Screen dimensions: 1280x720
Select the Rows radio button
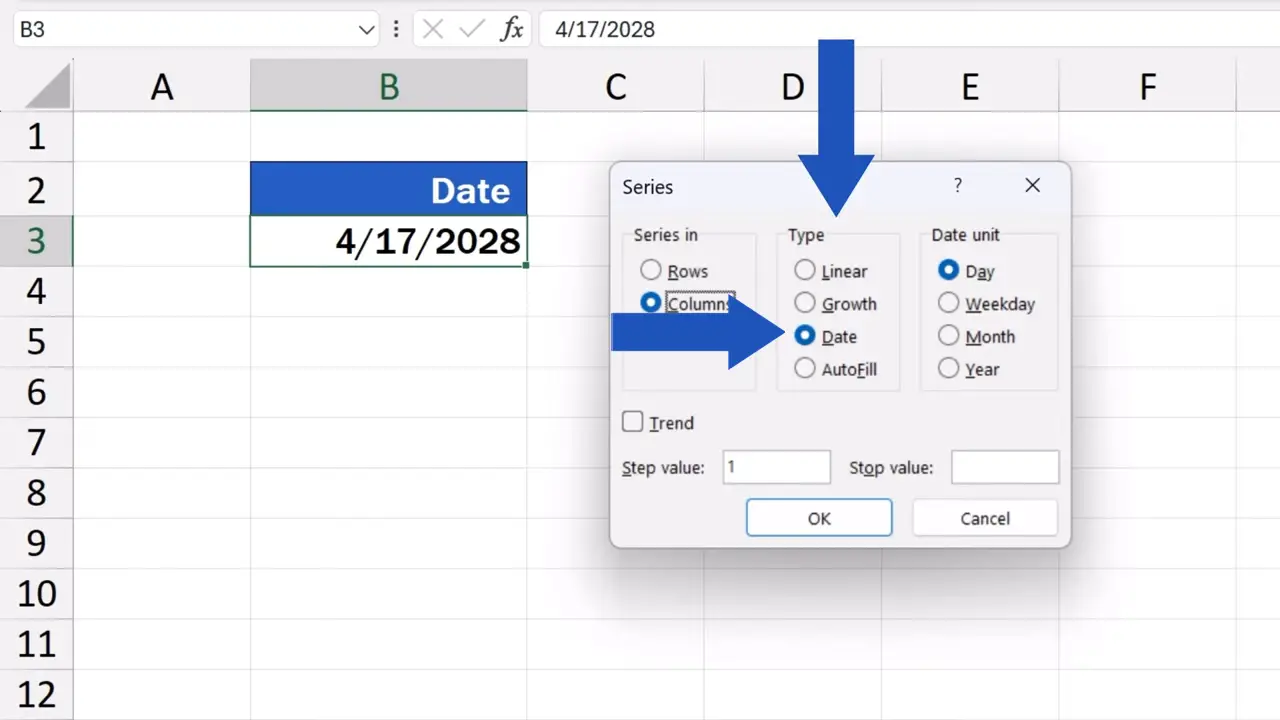[x=651, y=270]
